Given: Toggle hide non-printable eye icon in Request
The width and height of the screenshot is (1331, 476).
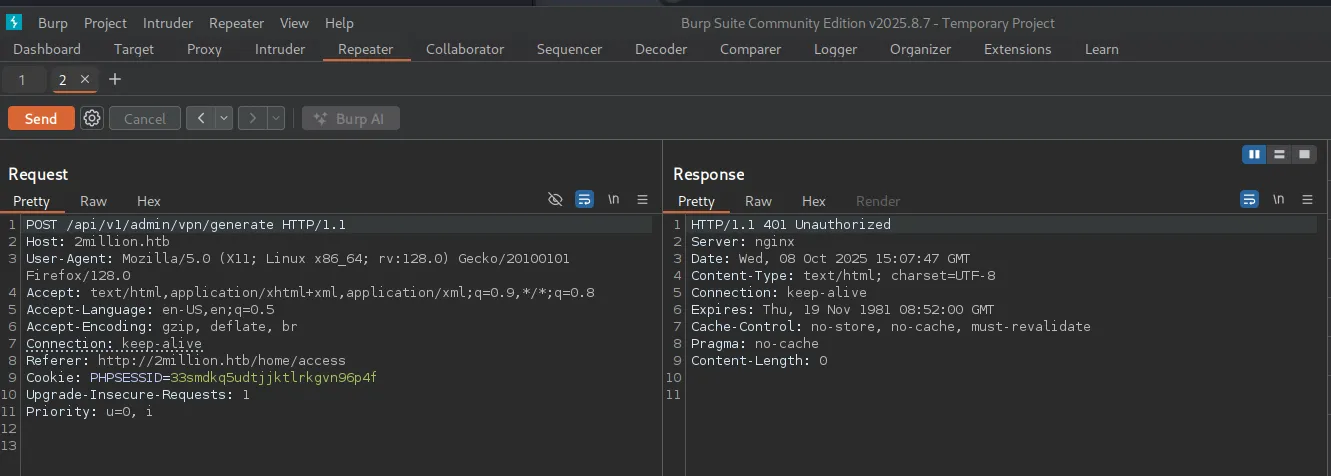Looking at the screenshot, I should point(556,200).
